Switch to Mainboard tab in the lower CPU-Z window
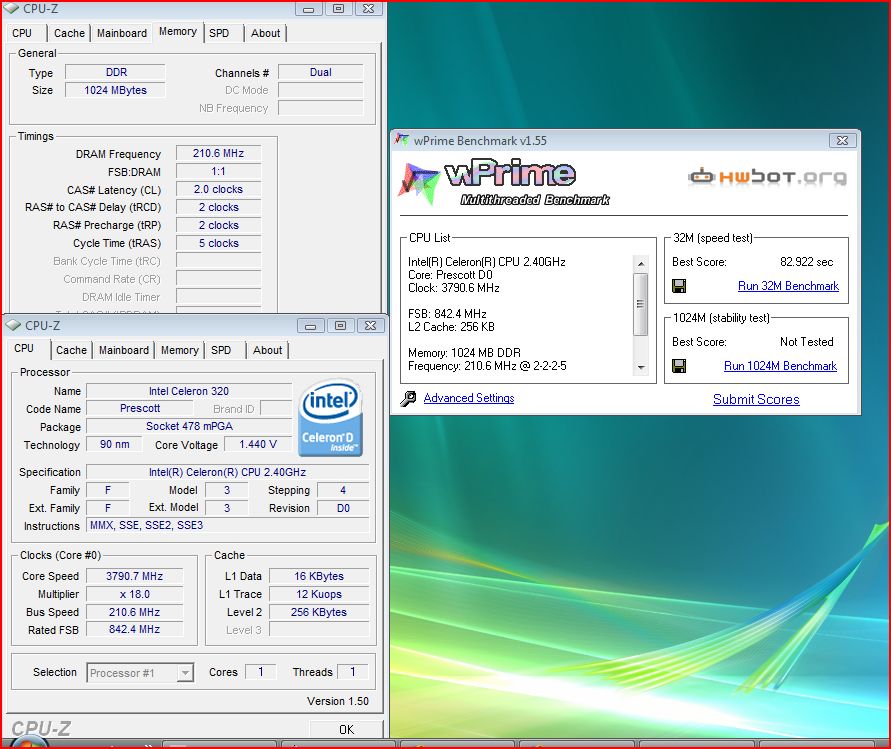891x749 pixels. point(124,350)
